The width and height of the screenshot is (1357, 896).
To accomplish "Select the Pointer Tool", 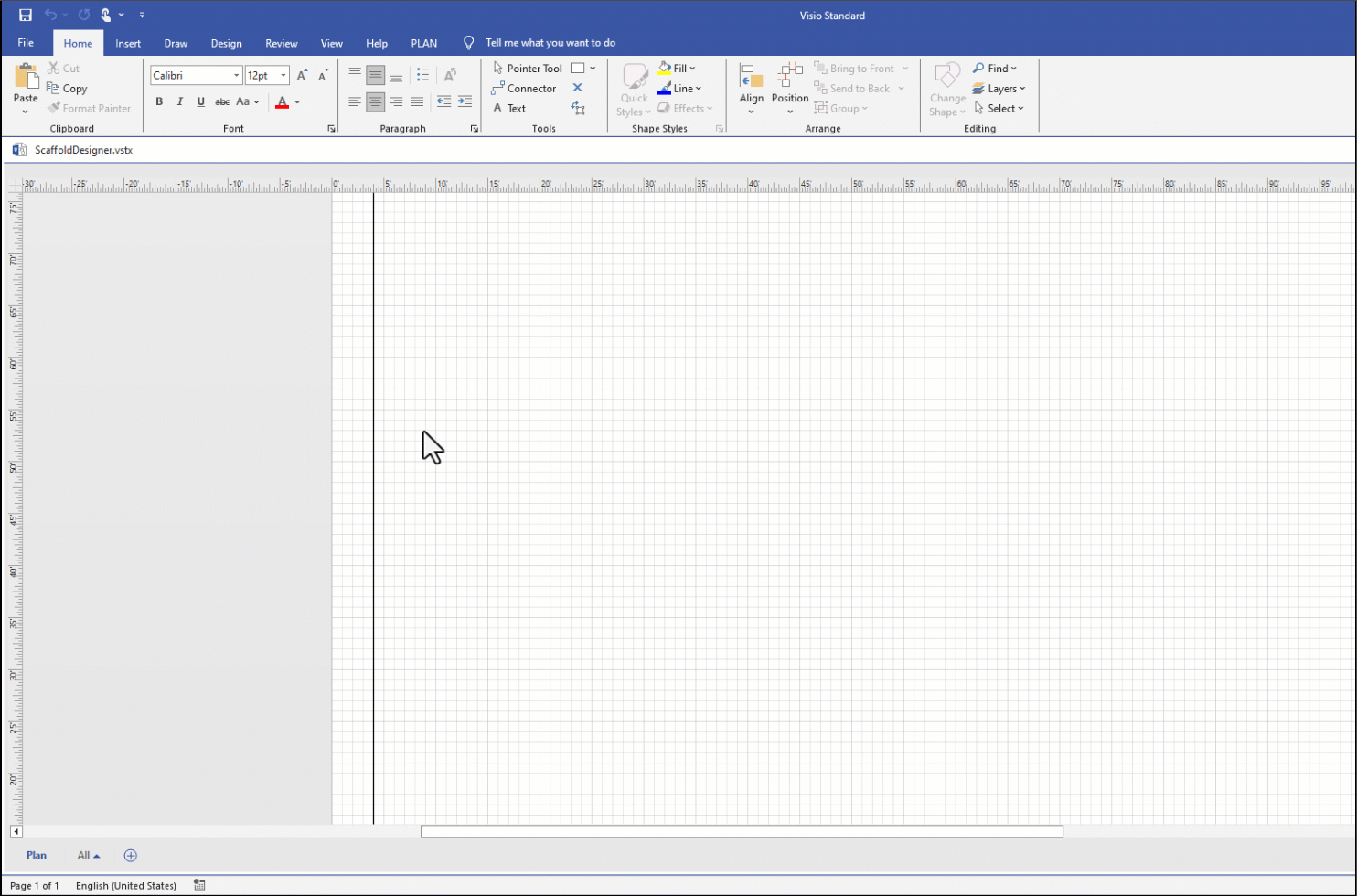I will 527,69.
